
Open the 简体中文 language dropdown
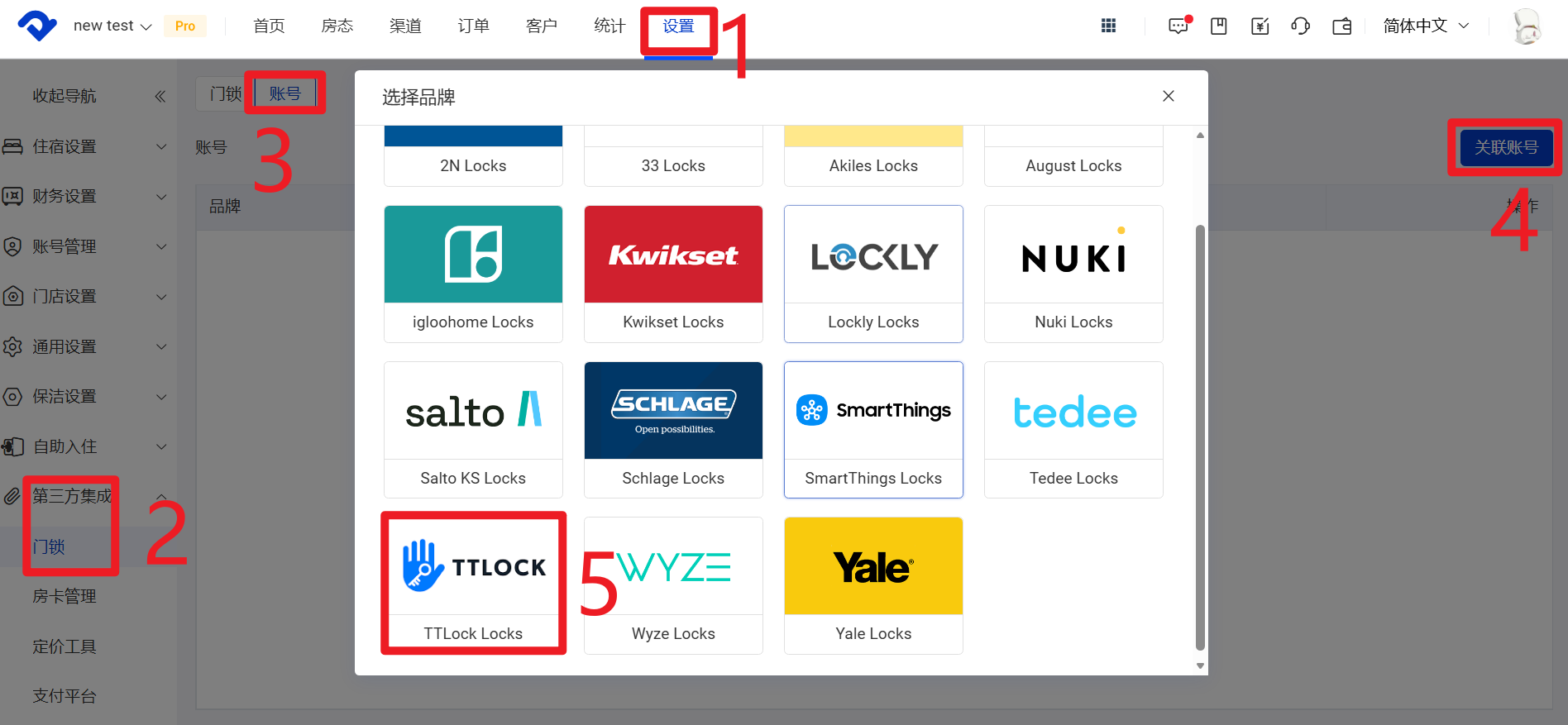pos(1426,26)
